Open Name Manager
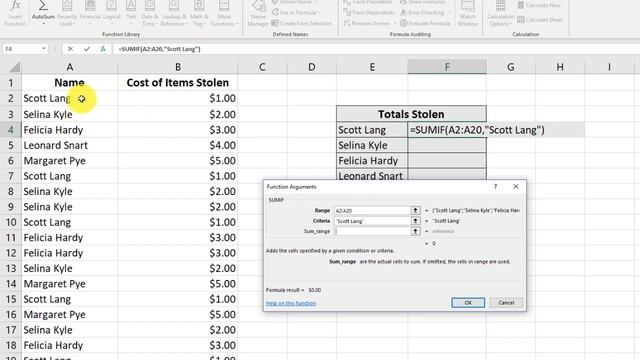Image resolution: width=640 pixels, height=360 pixels. coord(258,13)
